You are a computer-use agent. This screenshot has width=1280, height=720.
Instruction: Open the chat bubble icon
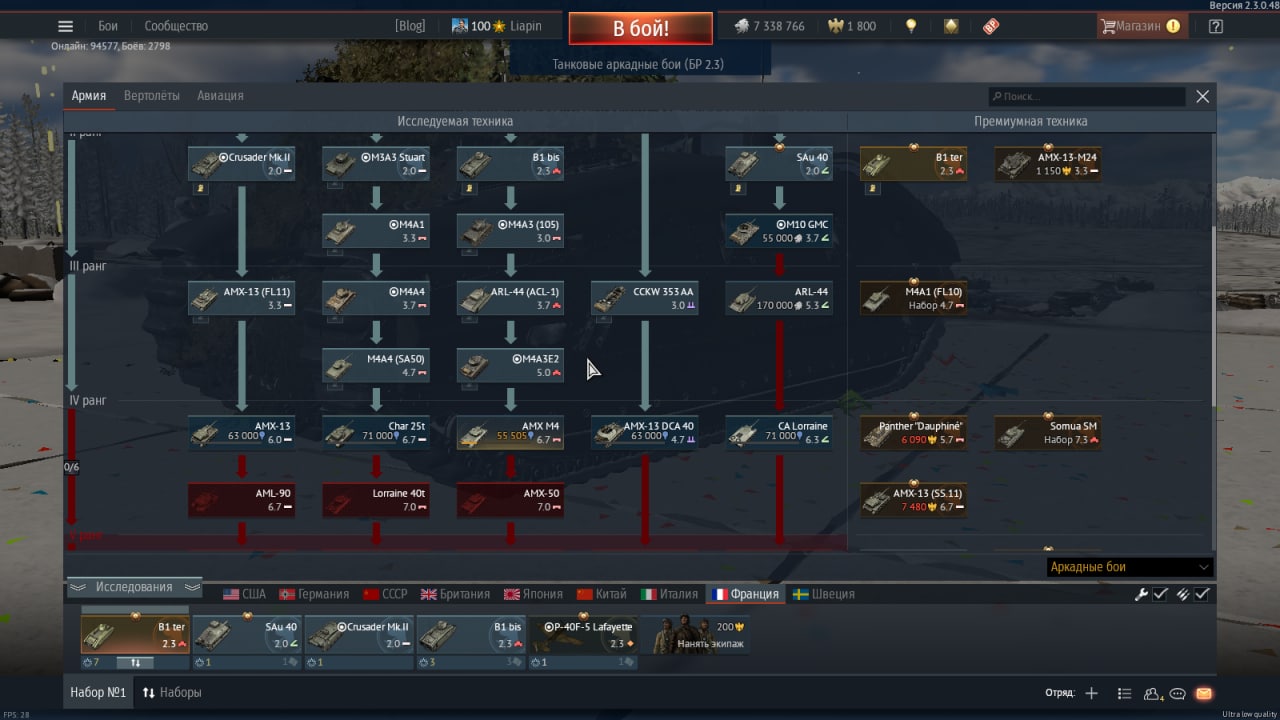1178,693
